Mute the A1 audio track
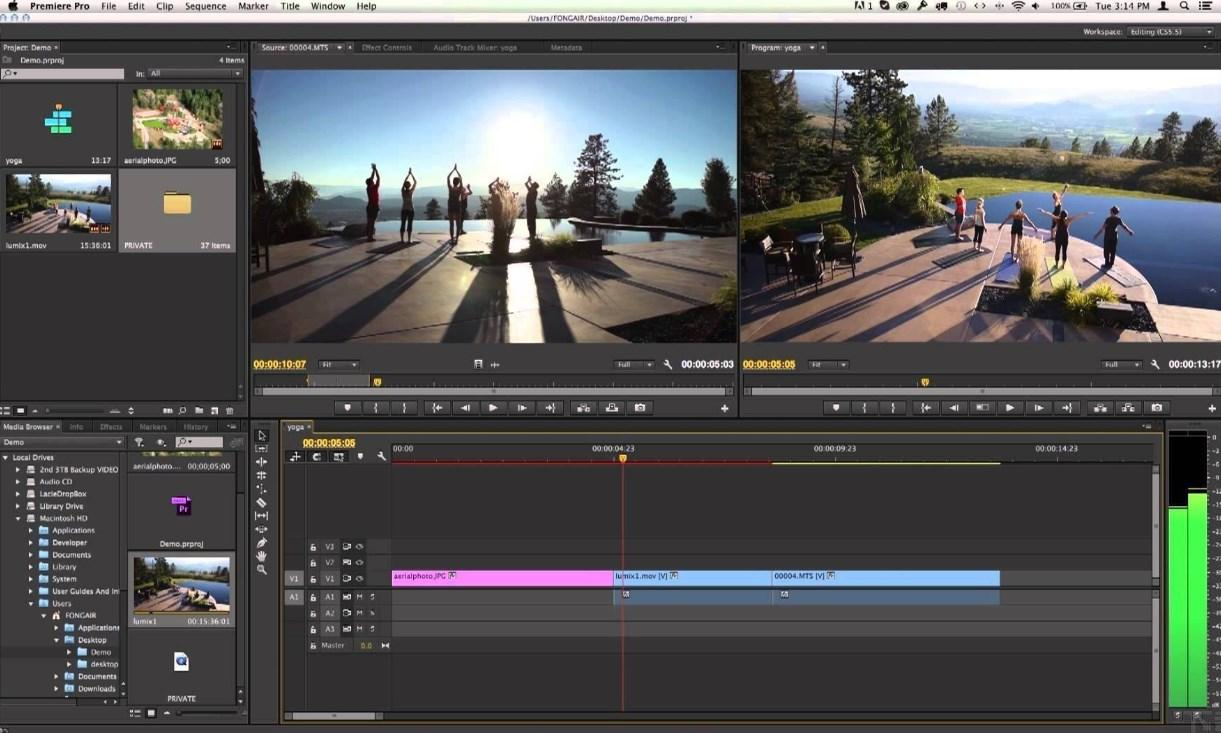The image size is (1221, 733). [x=359, y=597]
